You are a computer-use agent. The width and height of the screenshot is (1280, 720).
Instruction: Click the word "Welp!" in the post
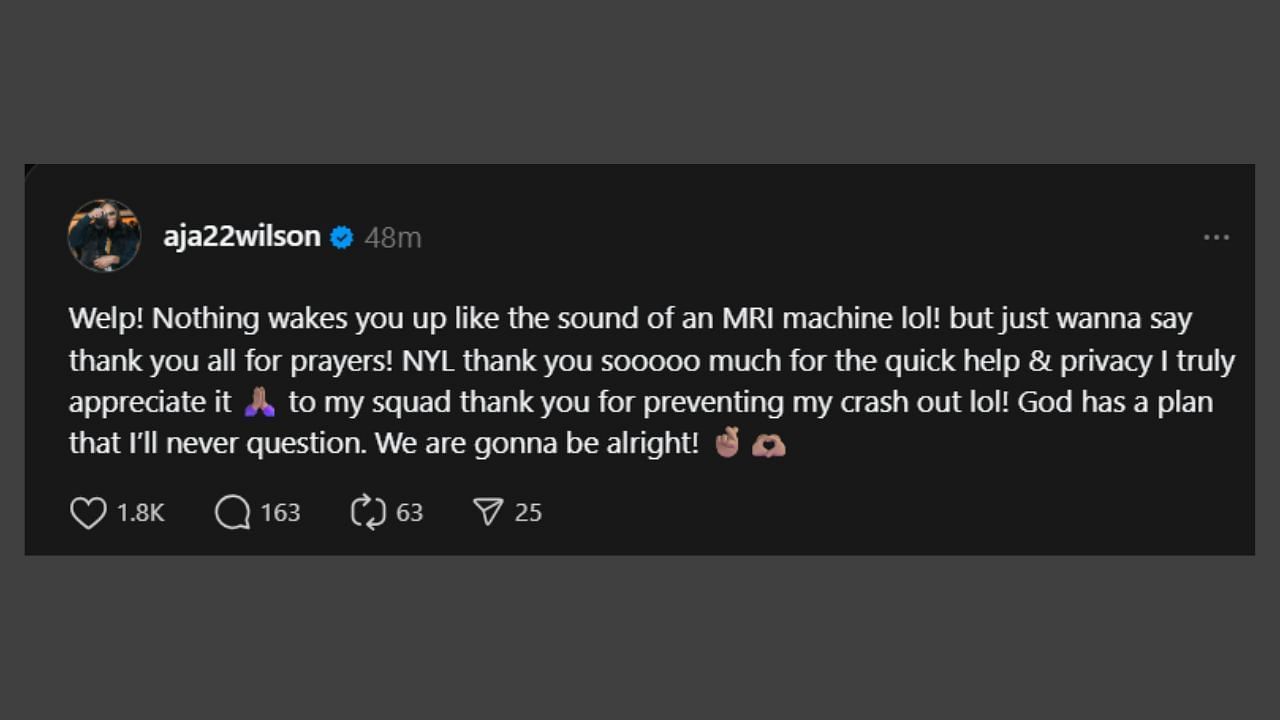[x=106, y=319]
